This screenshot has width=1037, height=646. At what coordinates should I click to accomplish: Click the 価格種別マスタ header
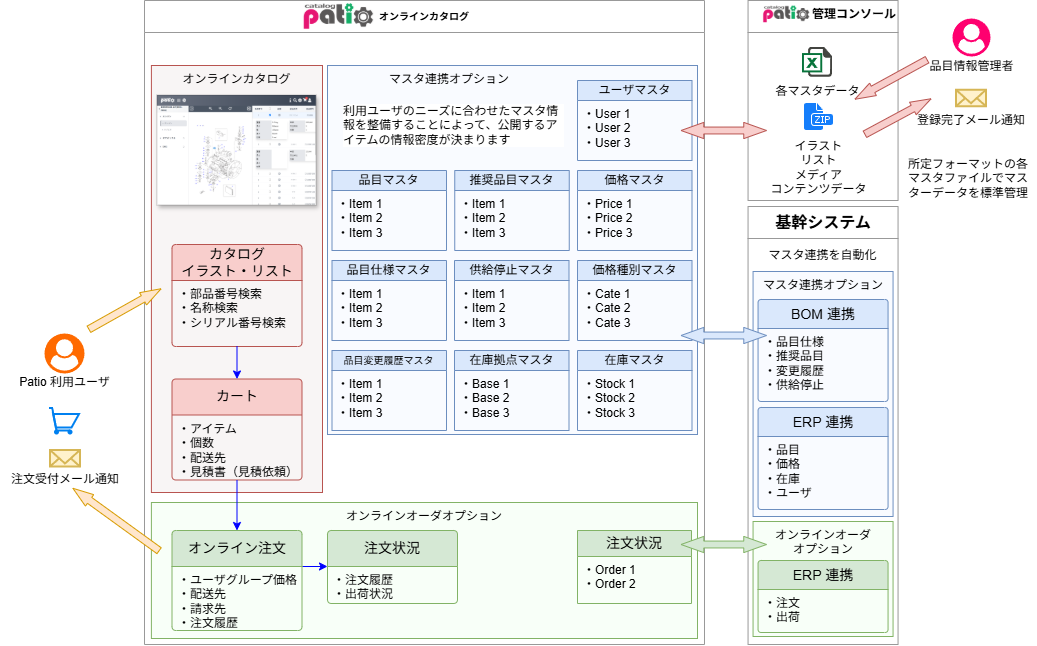634,270
